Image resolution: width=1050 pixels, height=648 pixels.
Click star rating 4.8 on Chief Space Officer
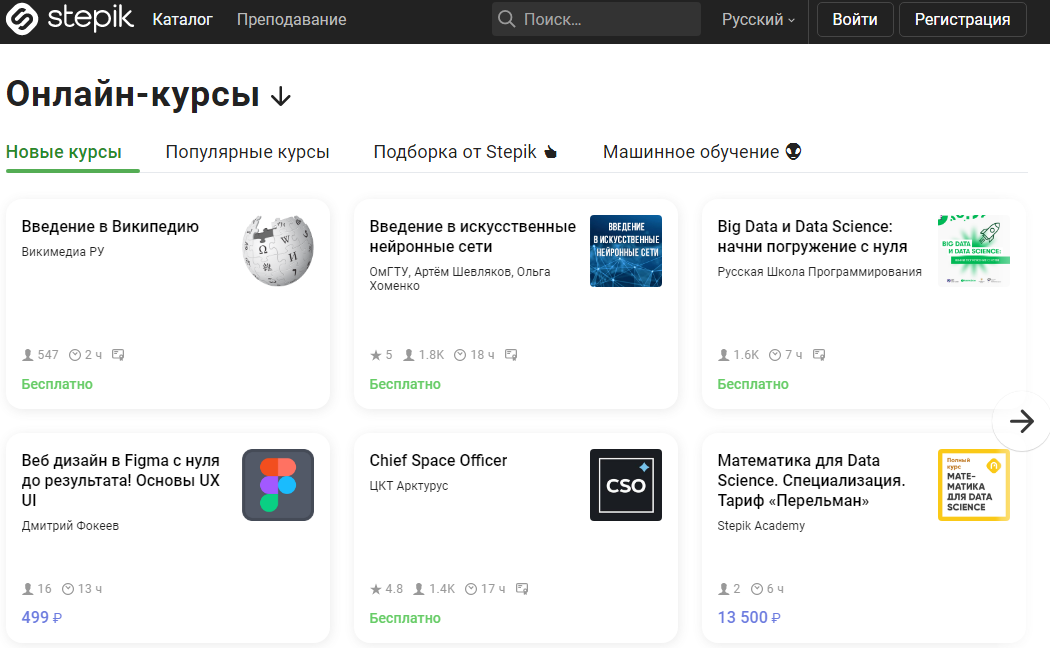[376, 589]
